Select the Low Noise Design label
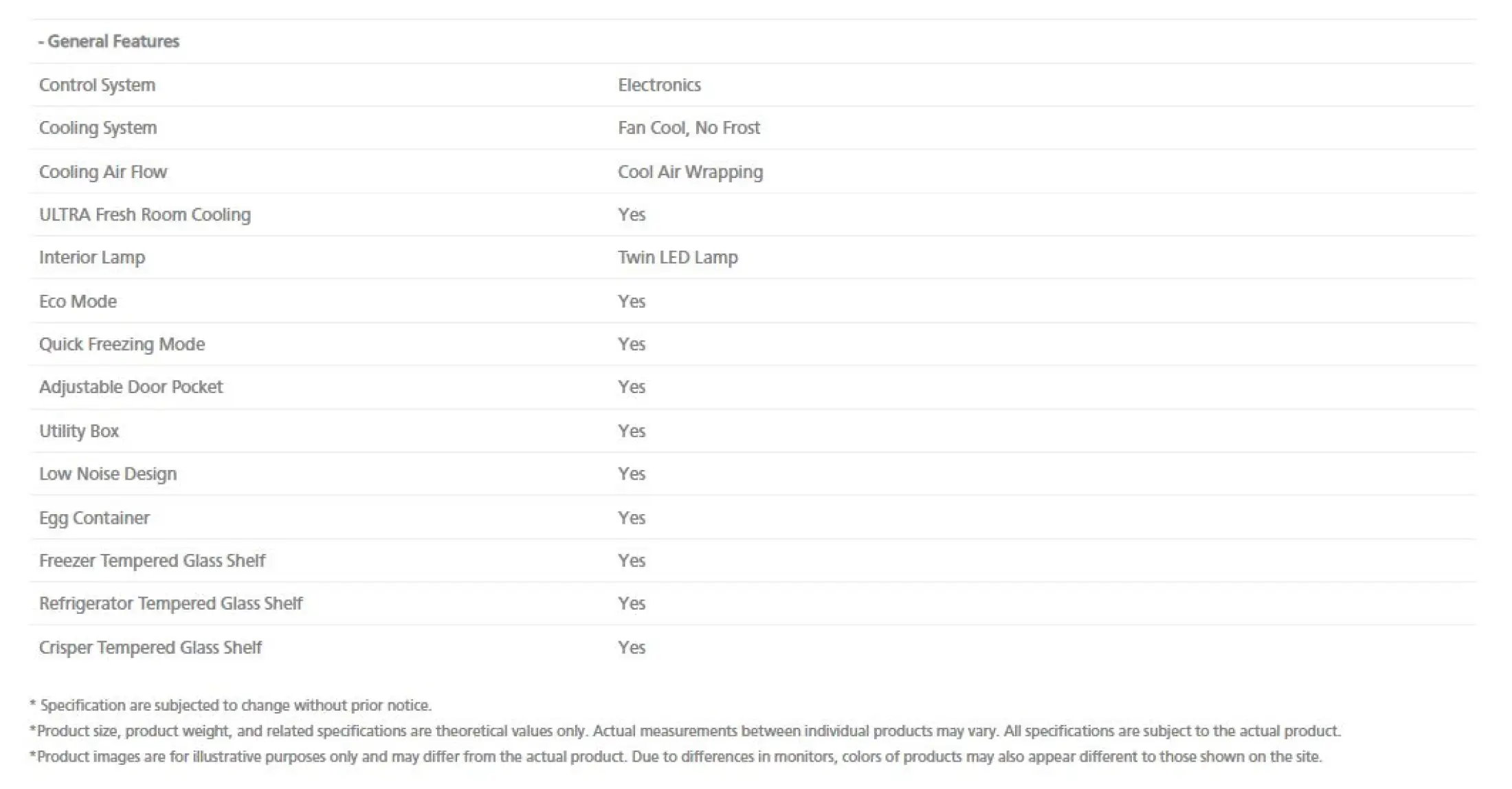Screen dimensions: 1512x789 [107, 474]
